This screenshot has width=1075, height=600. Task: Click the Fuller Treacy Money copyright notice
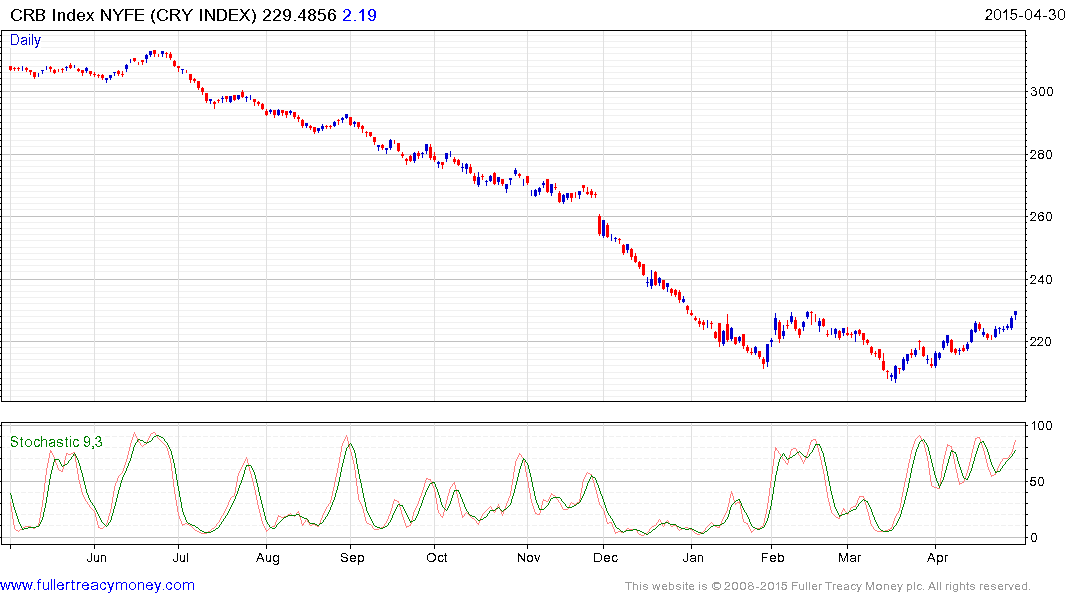click(x=827, y=586)
